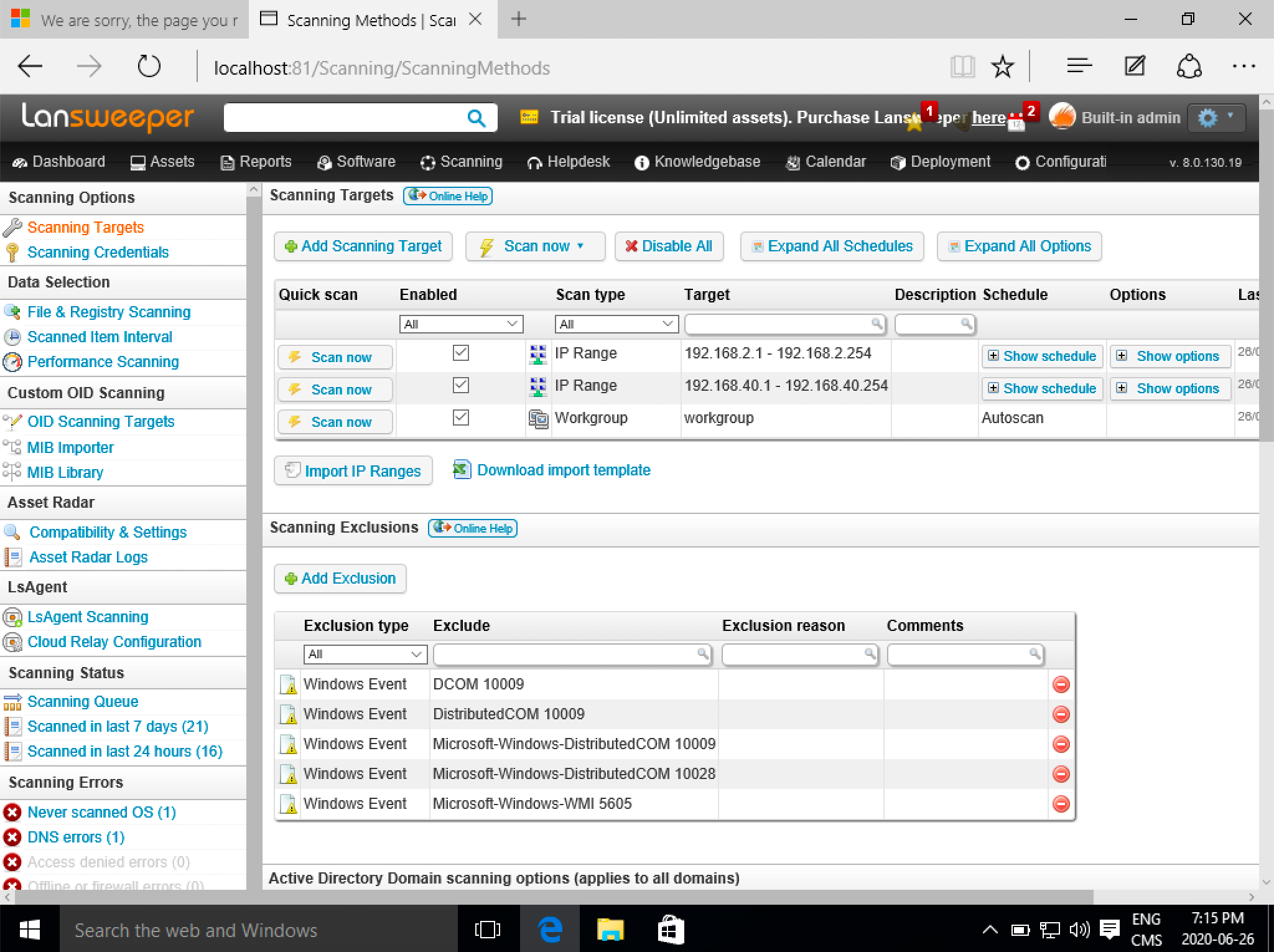Remove the DistributedCOM 10009 exclusion
The image size is (1274, 952).
click(1061, 714)
